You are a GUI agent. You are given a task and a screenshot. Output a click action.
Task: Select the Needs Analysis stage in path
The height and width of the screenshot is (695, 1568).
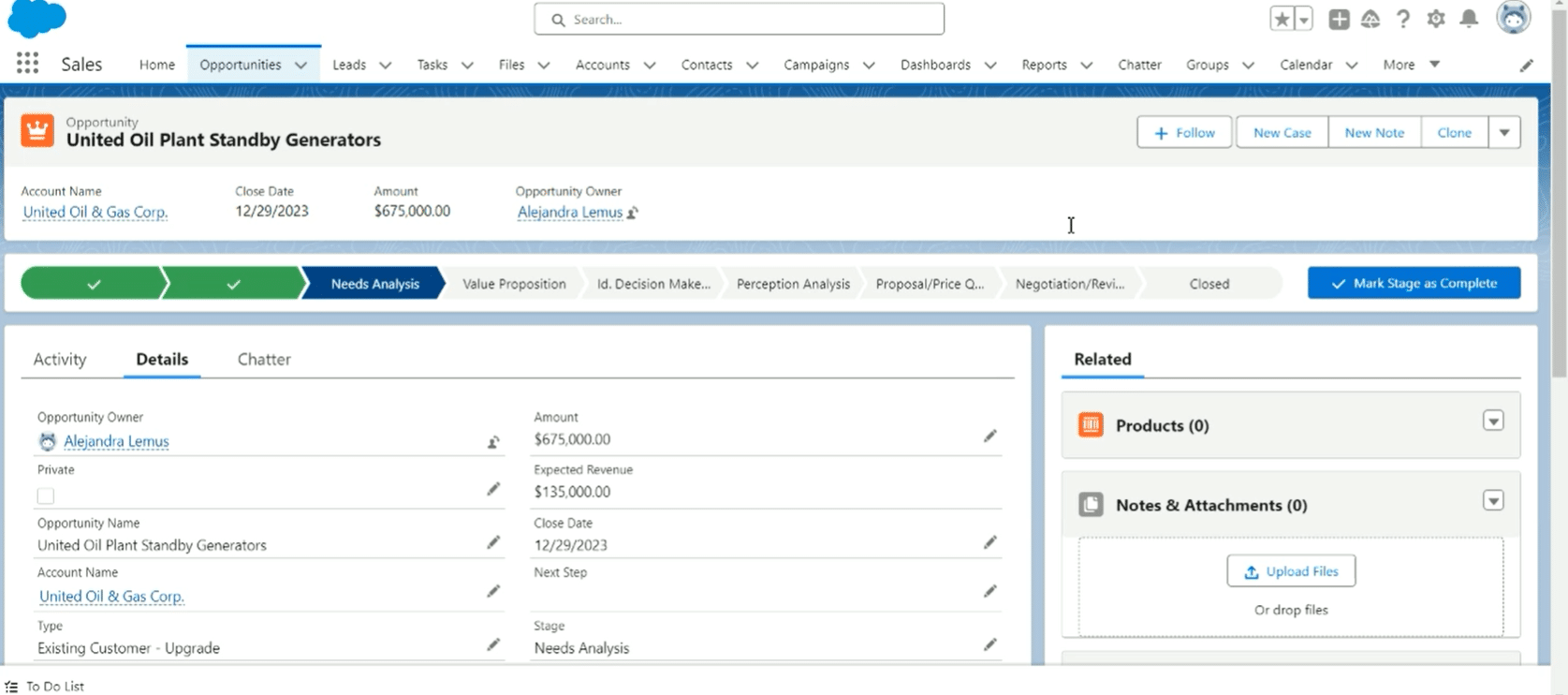pyautogui.click(x=374, y=284)
